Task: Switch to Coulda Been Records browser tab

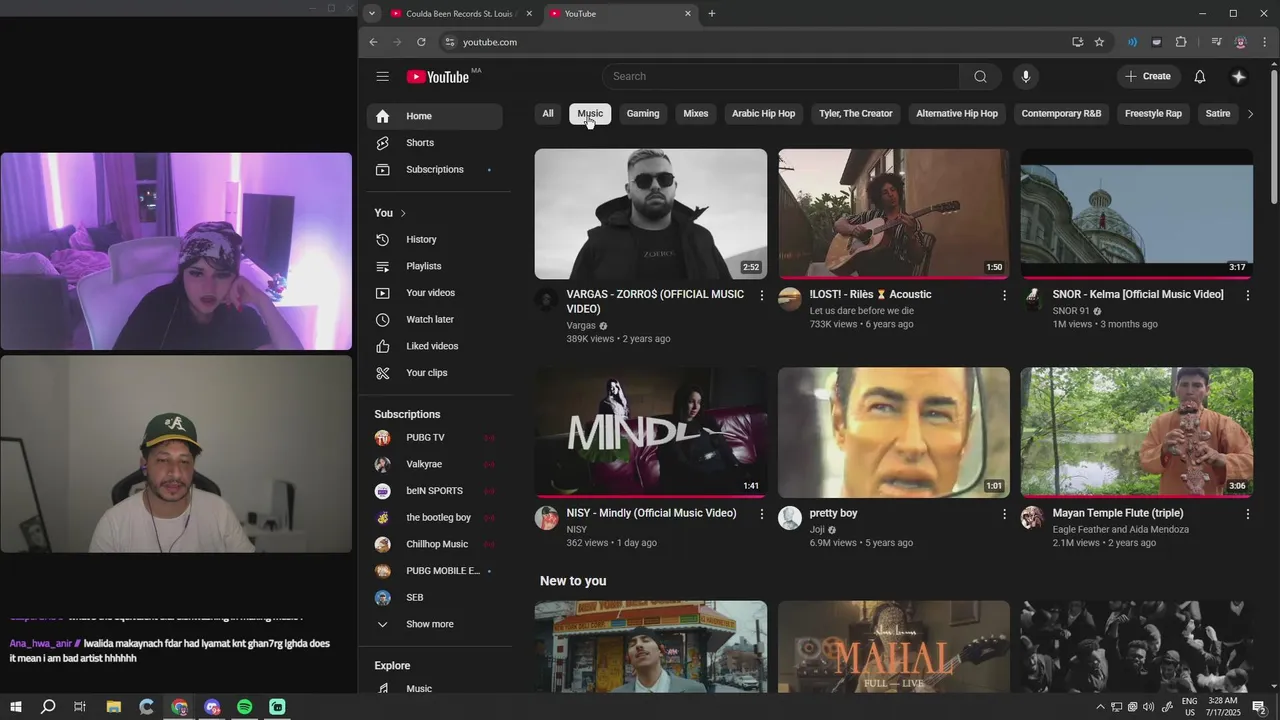Action: 459,14
